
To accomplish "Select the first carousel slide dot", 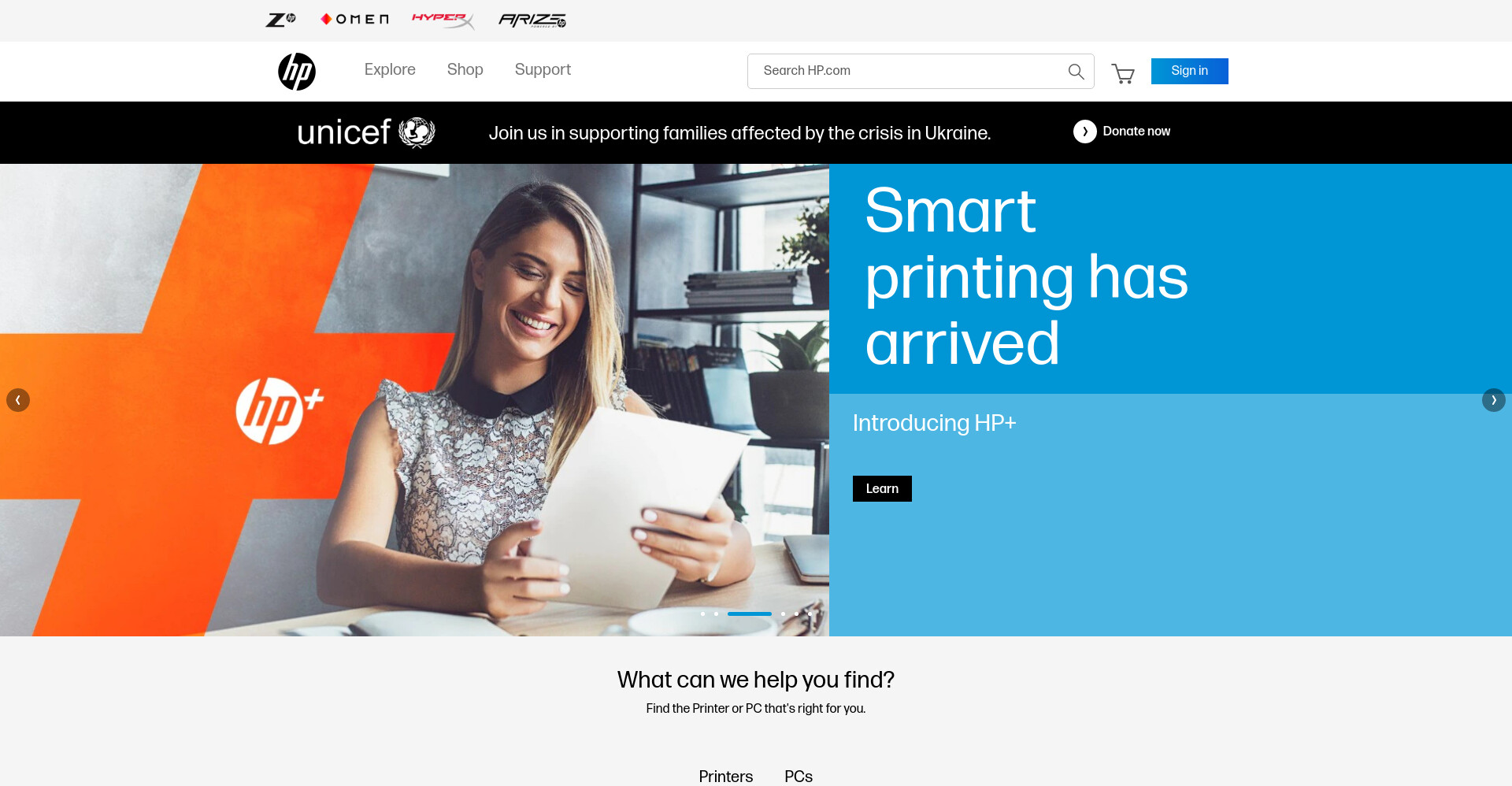I will (702, 614).
